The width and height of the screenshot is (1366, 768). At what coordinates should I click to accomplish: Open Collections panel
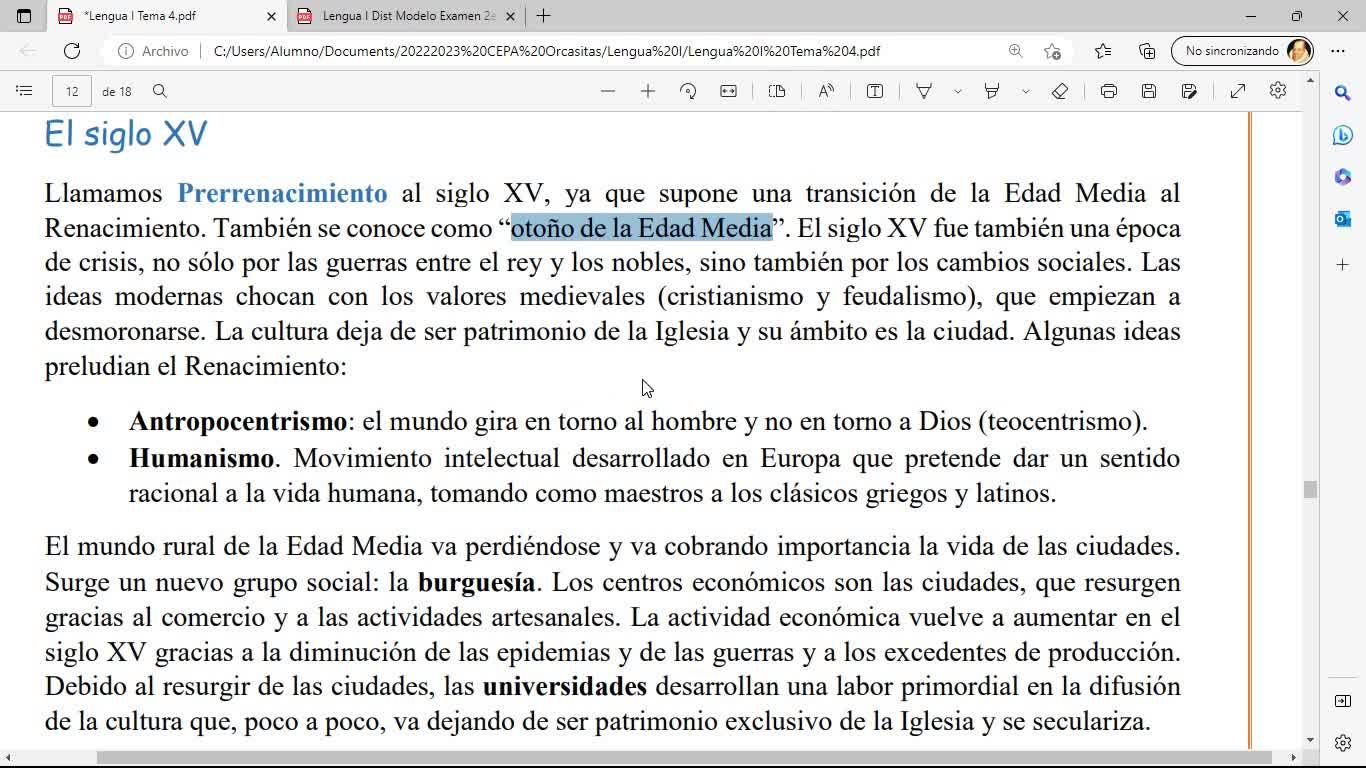[x=1147, y=51]
